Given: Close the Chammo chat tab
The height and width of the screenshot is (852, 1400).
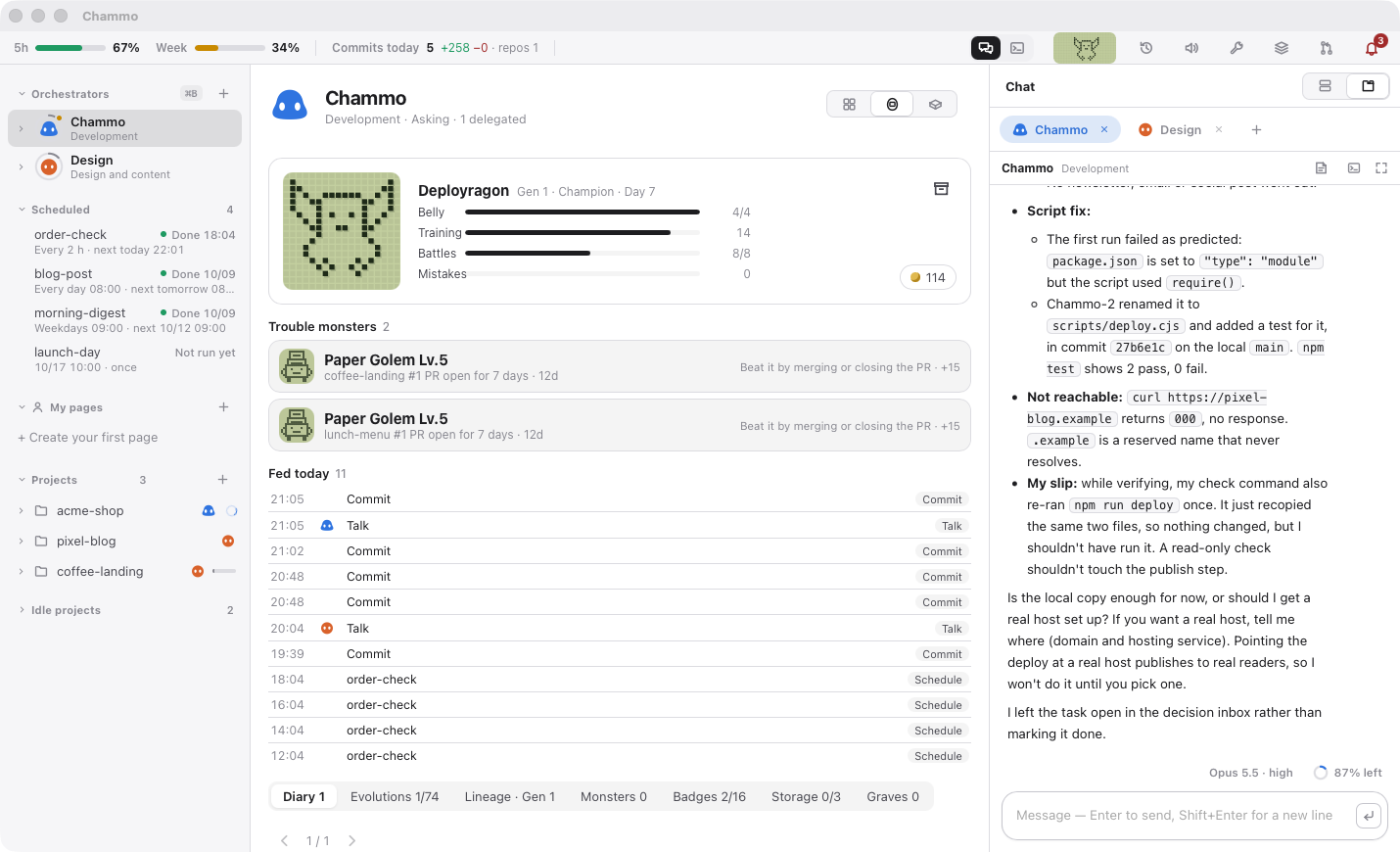Looking at the screenshot, I should [1104, 129].
